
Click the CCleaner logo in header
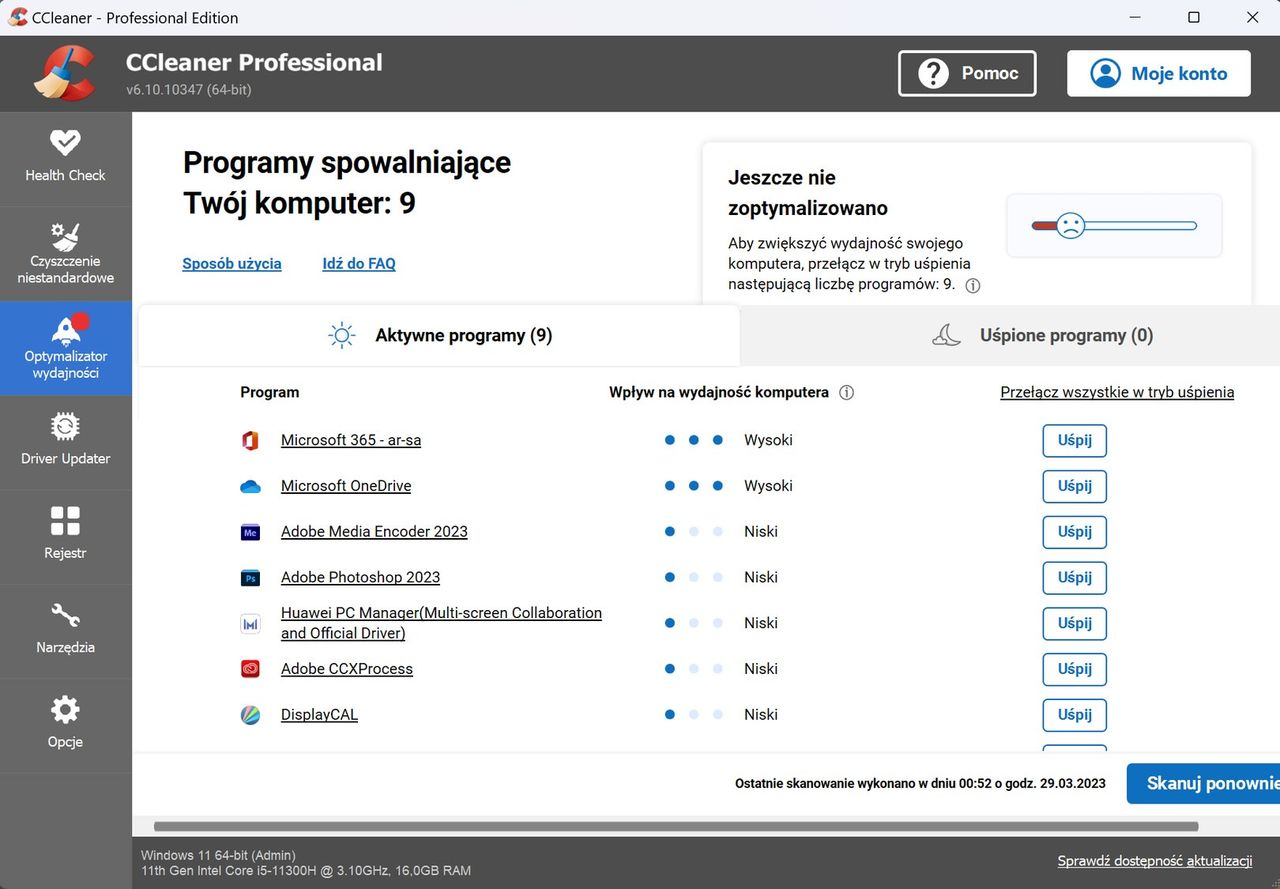64,73
